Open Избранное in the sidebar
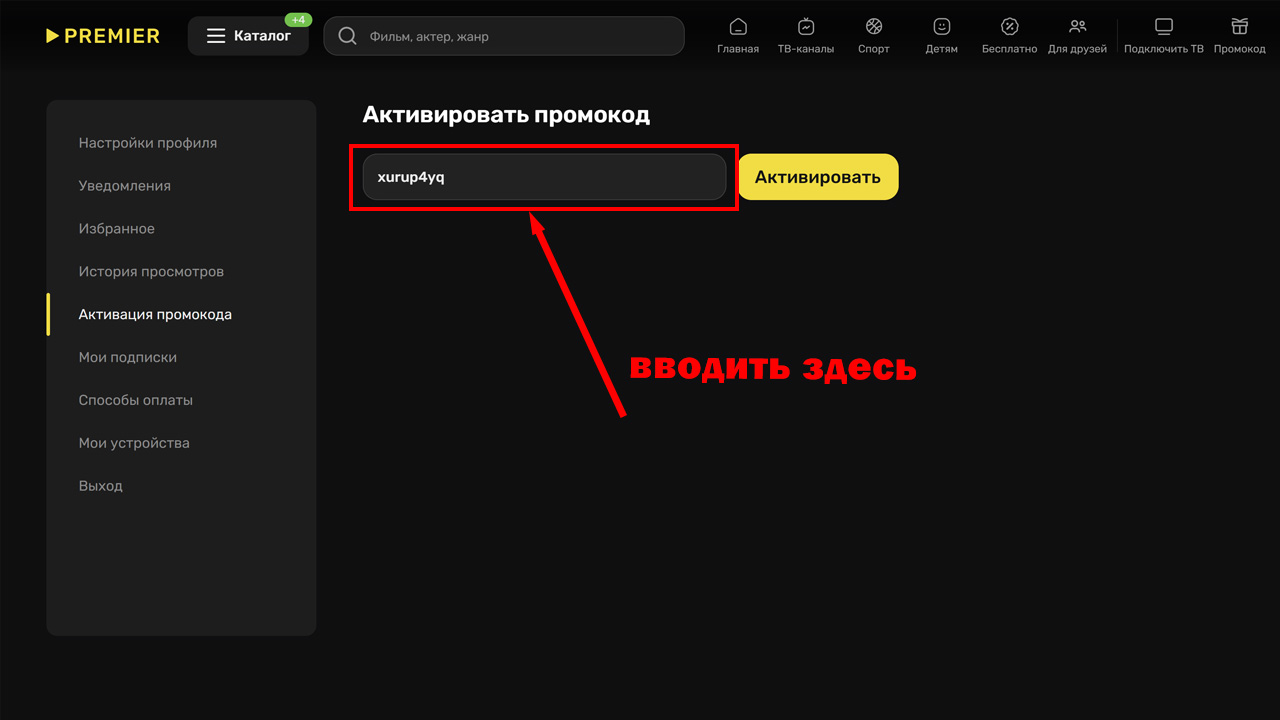Image resolution: width=1280 pixels, height=720 pixels. (x=117, y=229)
